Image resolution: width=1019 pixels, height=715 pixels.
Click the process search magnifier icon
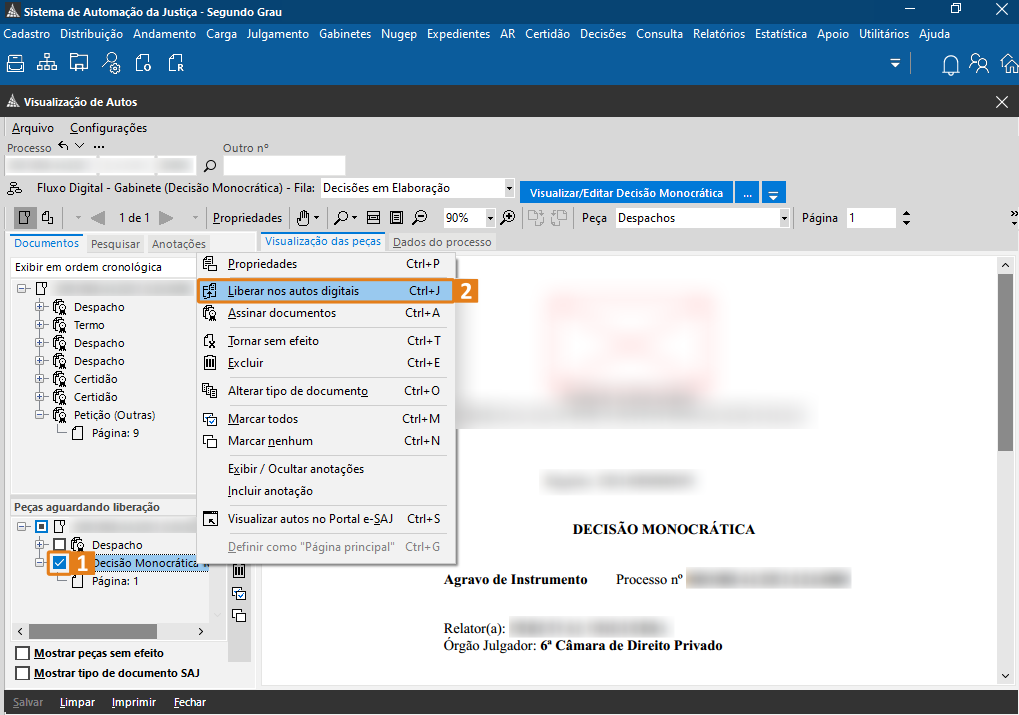click(210, 166)
